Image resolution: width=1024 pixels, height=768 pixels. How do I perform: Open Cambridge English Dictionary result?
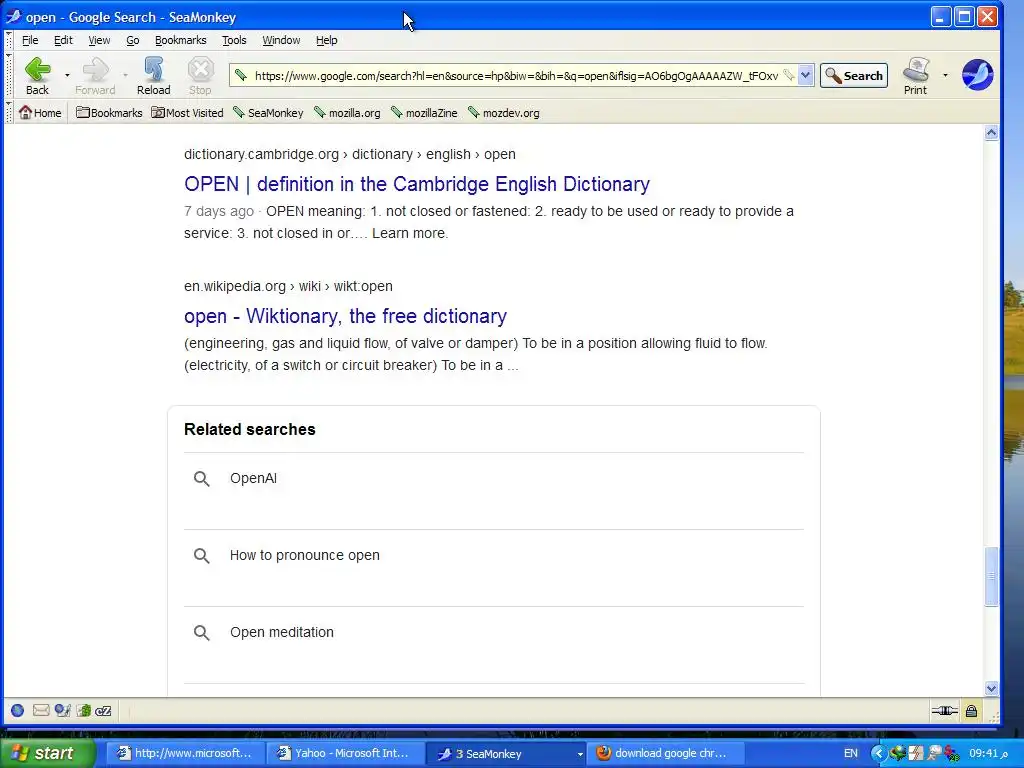tap(417, 184)
